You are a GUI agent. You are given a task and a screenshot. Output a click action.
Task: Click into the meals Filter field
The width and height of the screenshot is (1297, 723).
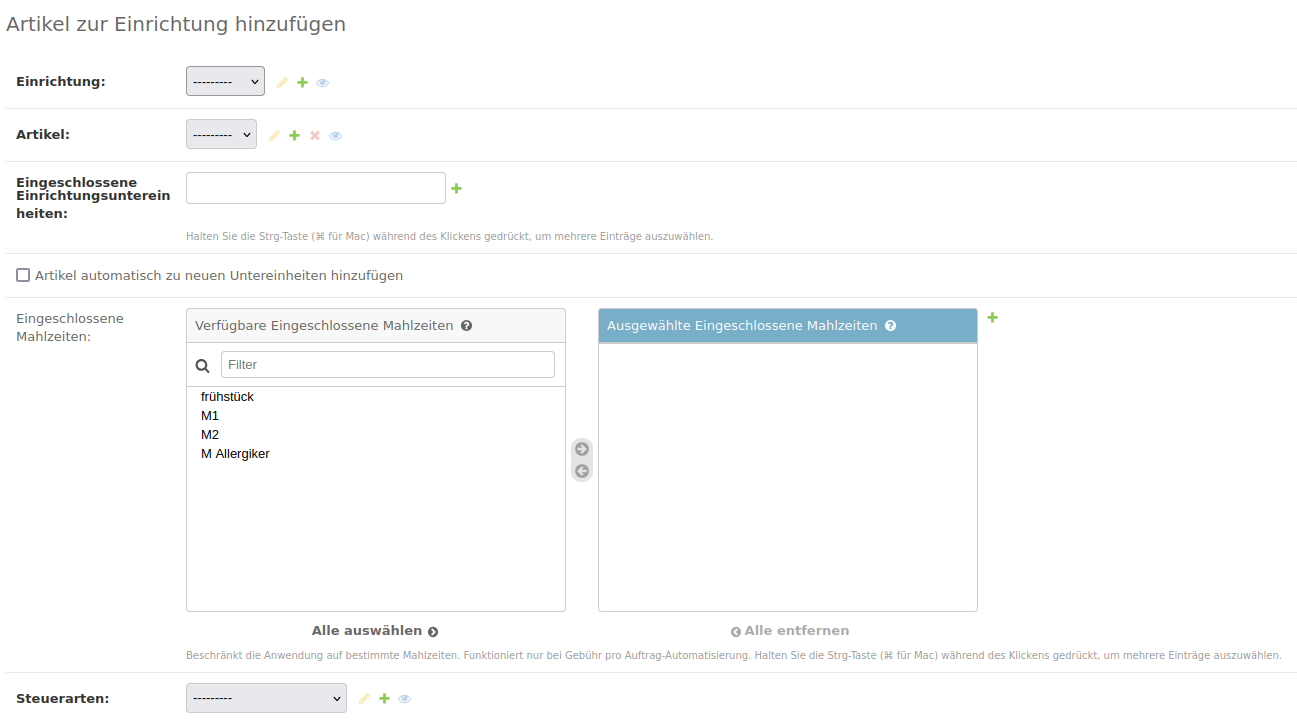(387, 365)
